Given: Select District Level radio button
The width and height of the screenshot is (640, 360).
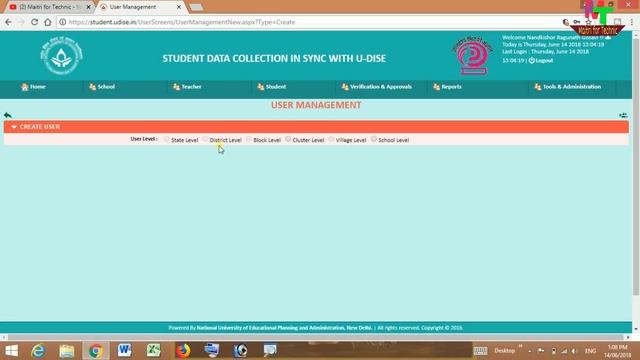Looking at the screenshot, I should tap(205, 139).
